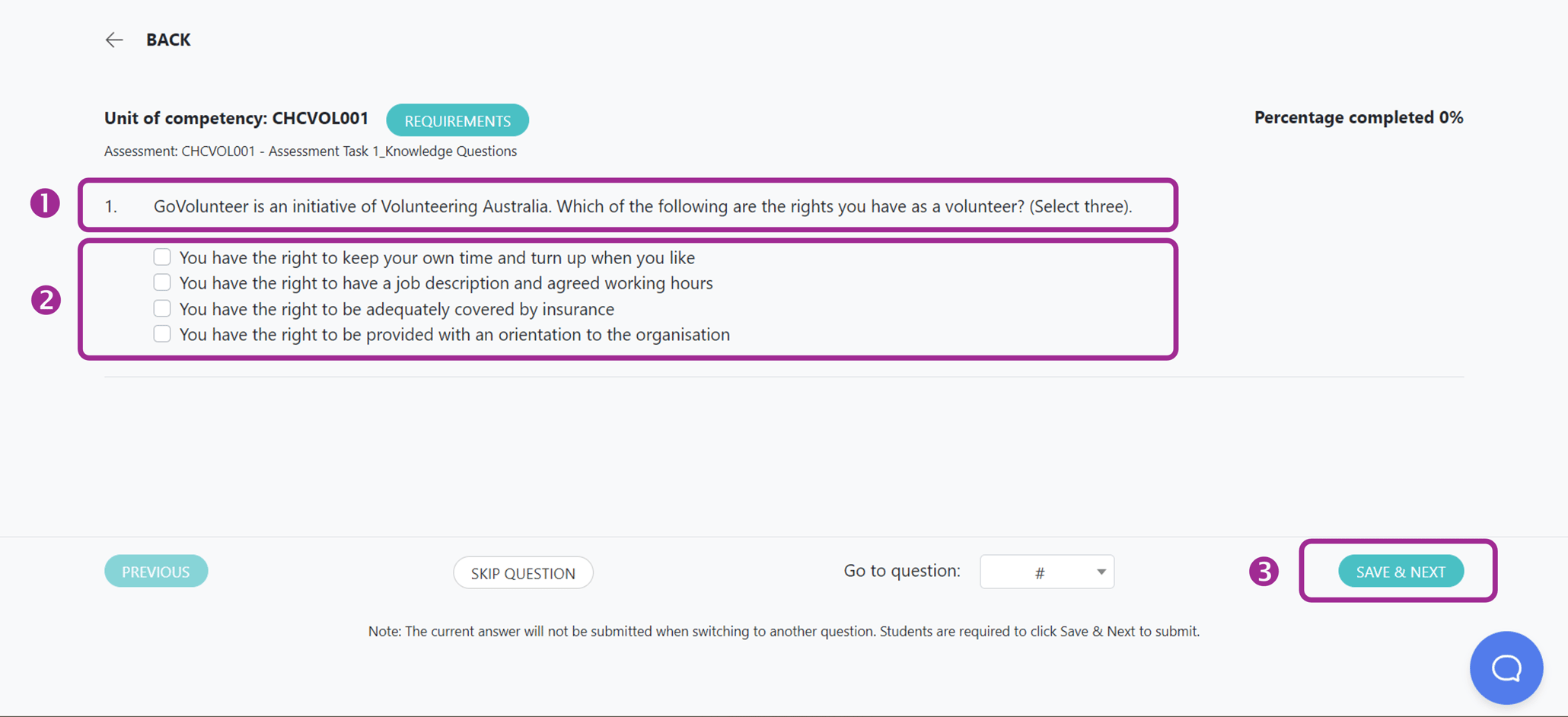Viewport: 1568px width, 717px height.
Task: Check the "keep your own time" option
Action: (x=162, y=257)
